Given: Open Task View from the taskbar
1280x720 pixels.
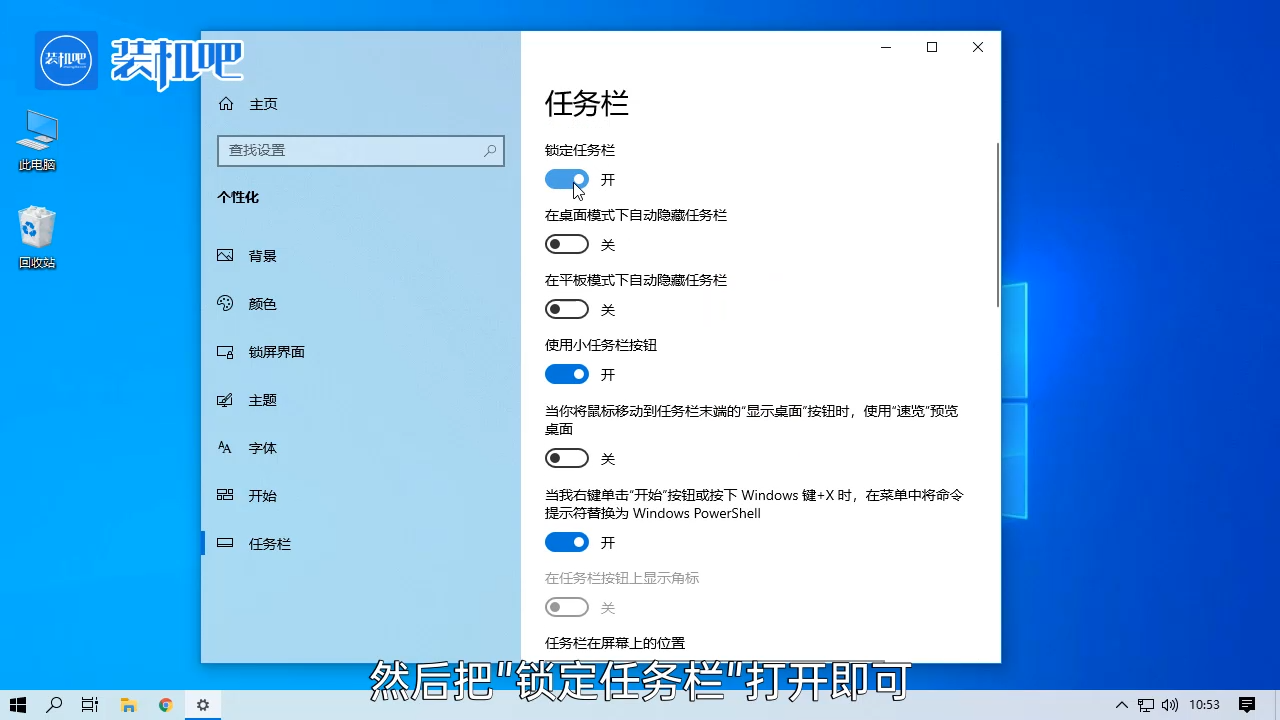Looking at the screenshot, I should coord(89,705).
